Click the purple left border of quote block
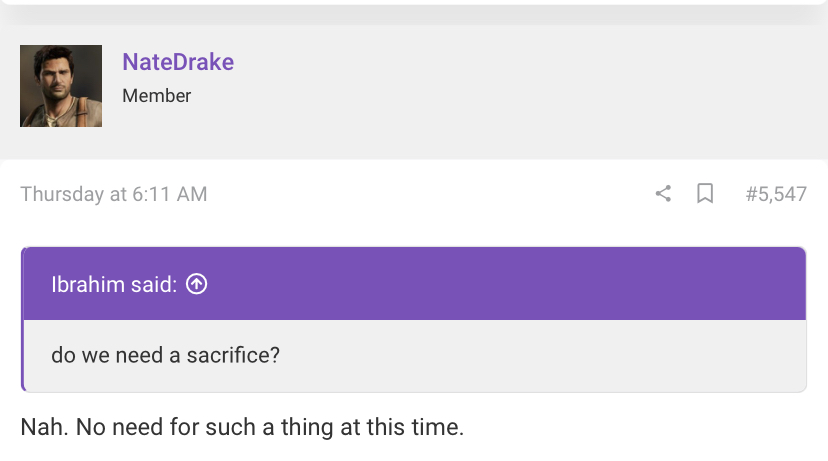 point(22,319)
